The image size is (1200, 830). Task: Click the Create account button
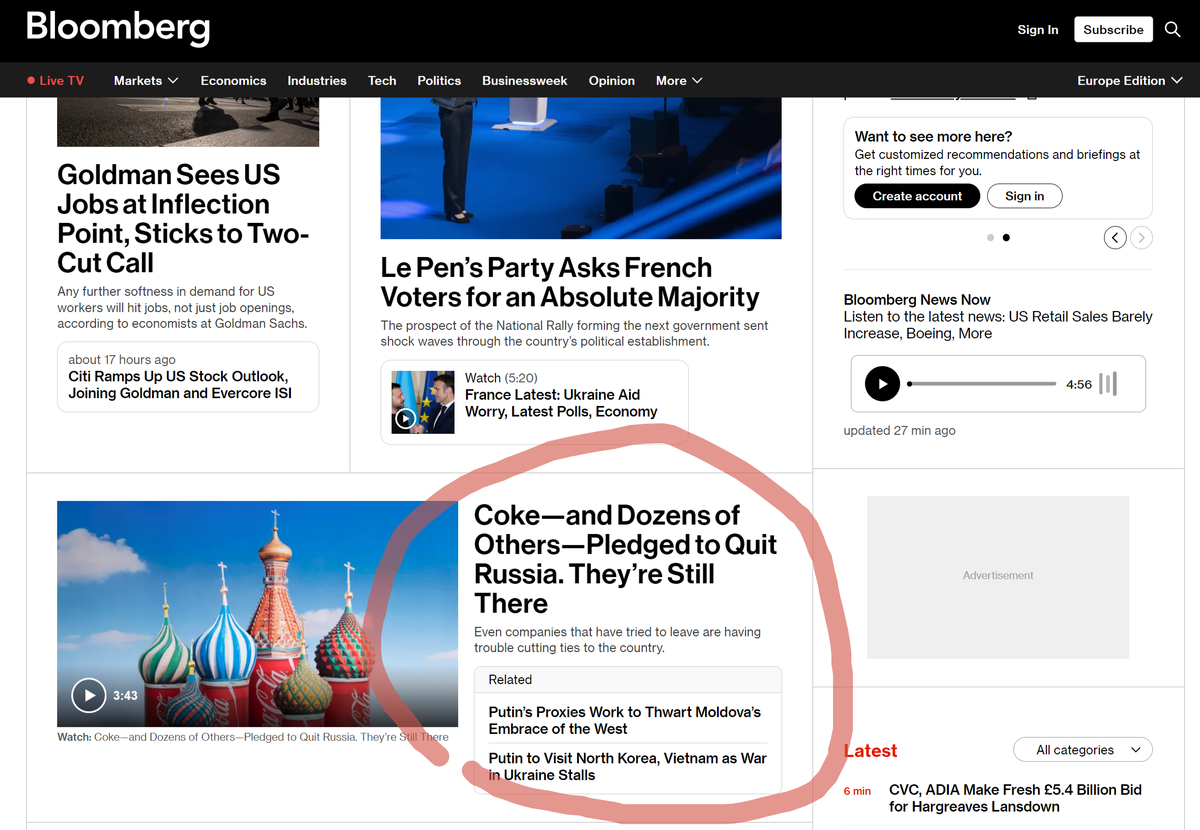pyautogui.click(x=917, y=196)
